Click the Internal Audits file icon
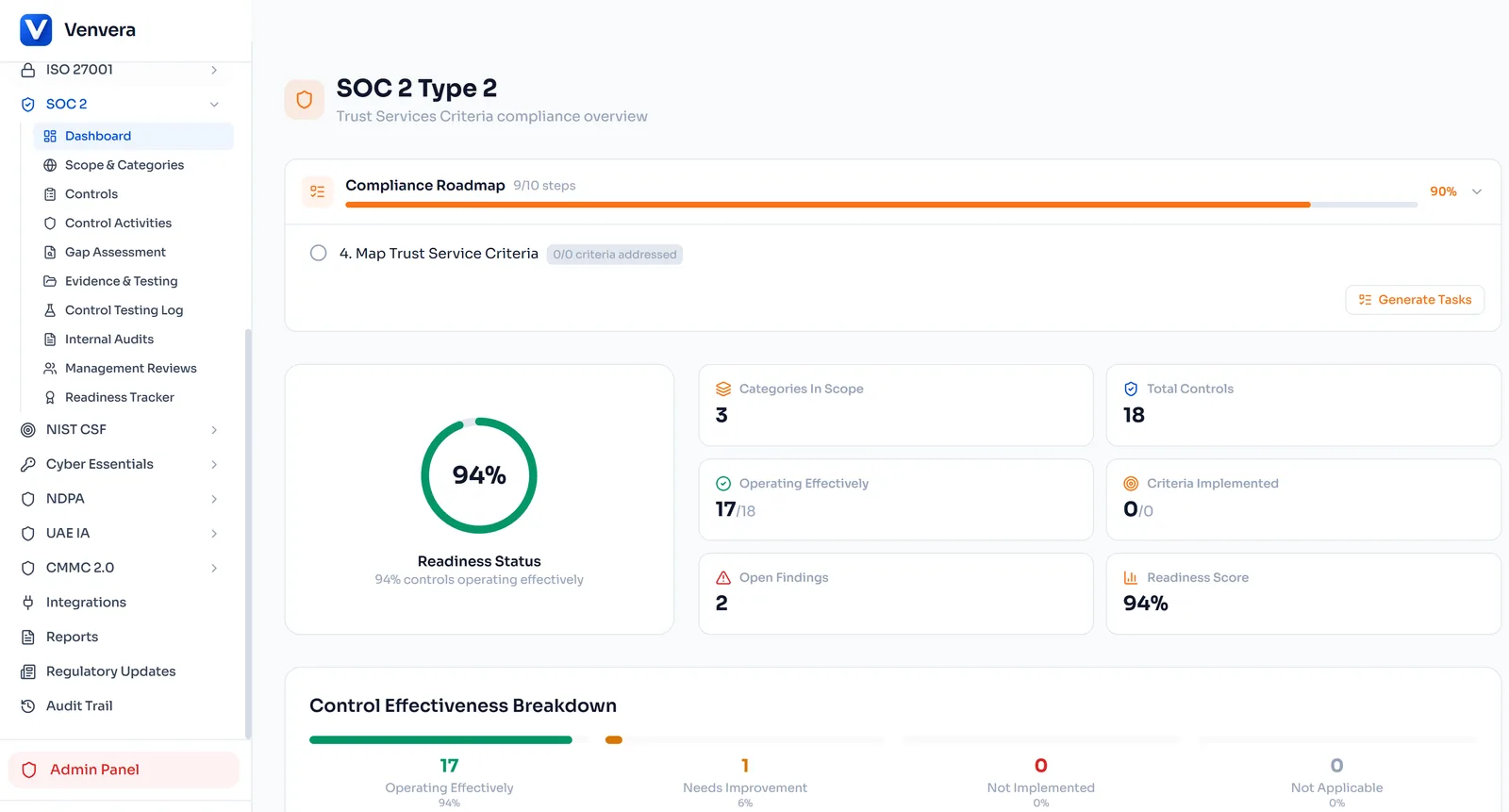This screenshot has width=1509, height=812. tap(50, 340)
